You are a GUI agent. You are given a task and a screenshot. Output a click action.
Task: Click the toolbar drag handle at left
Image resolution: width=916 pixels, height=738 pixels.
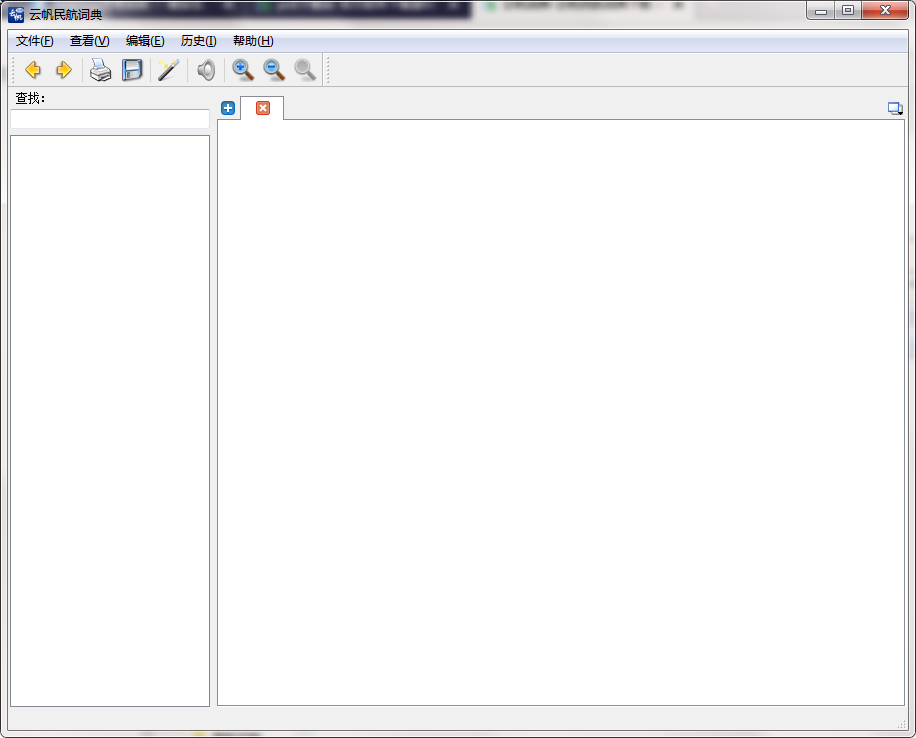(x=13, y=70)
